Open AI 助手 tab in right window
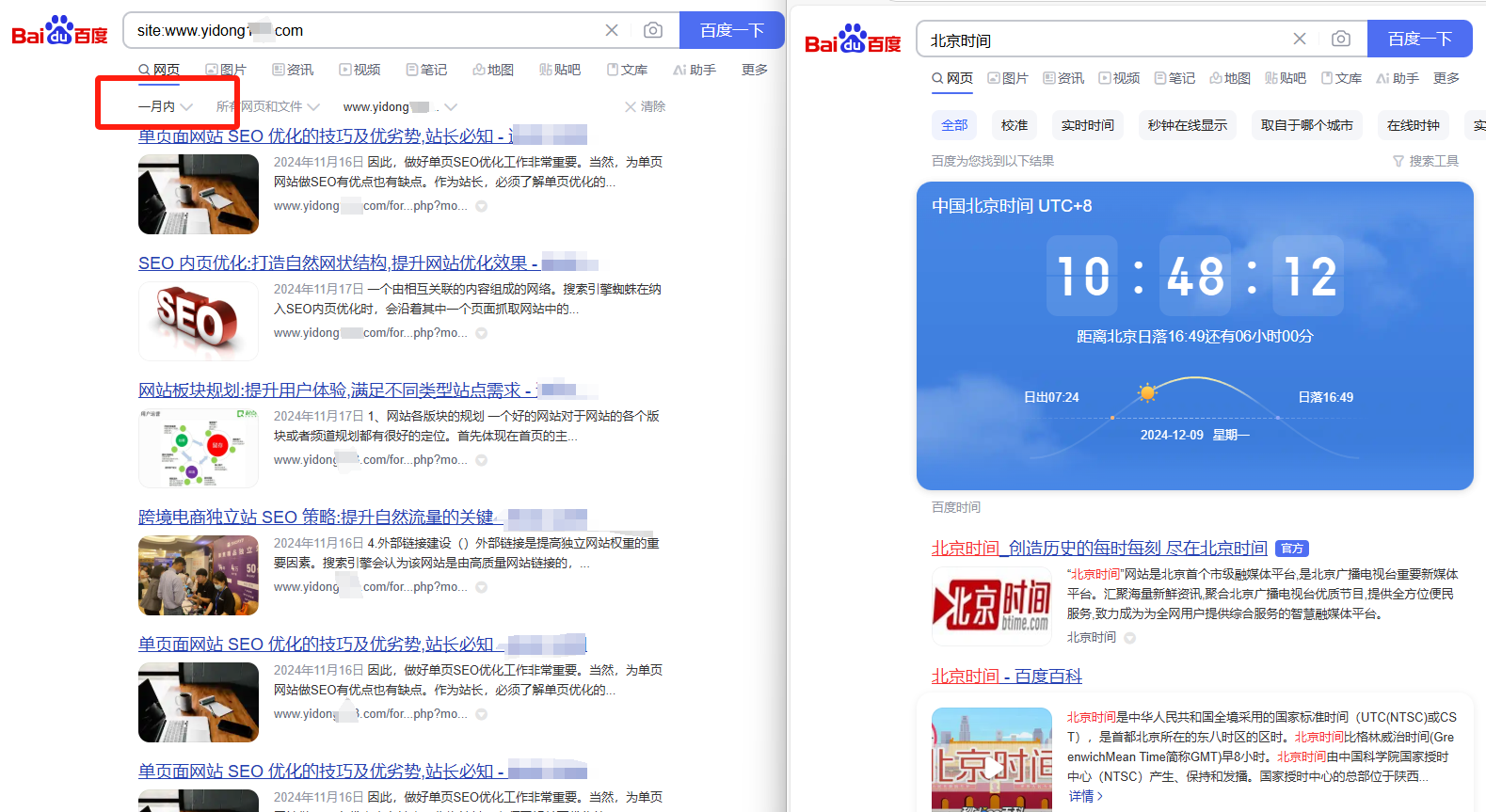1486x812 pixels. tap(1398, 78)
